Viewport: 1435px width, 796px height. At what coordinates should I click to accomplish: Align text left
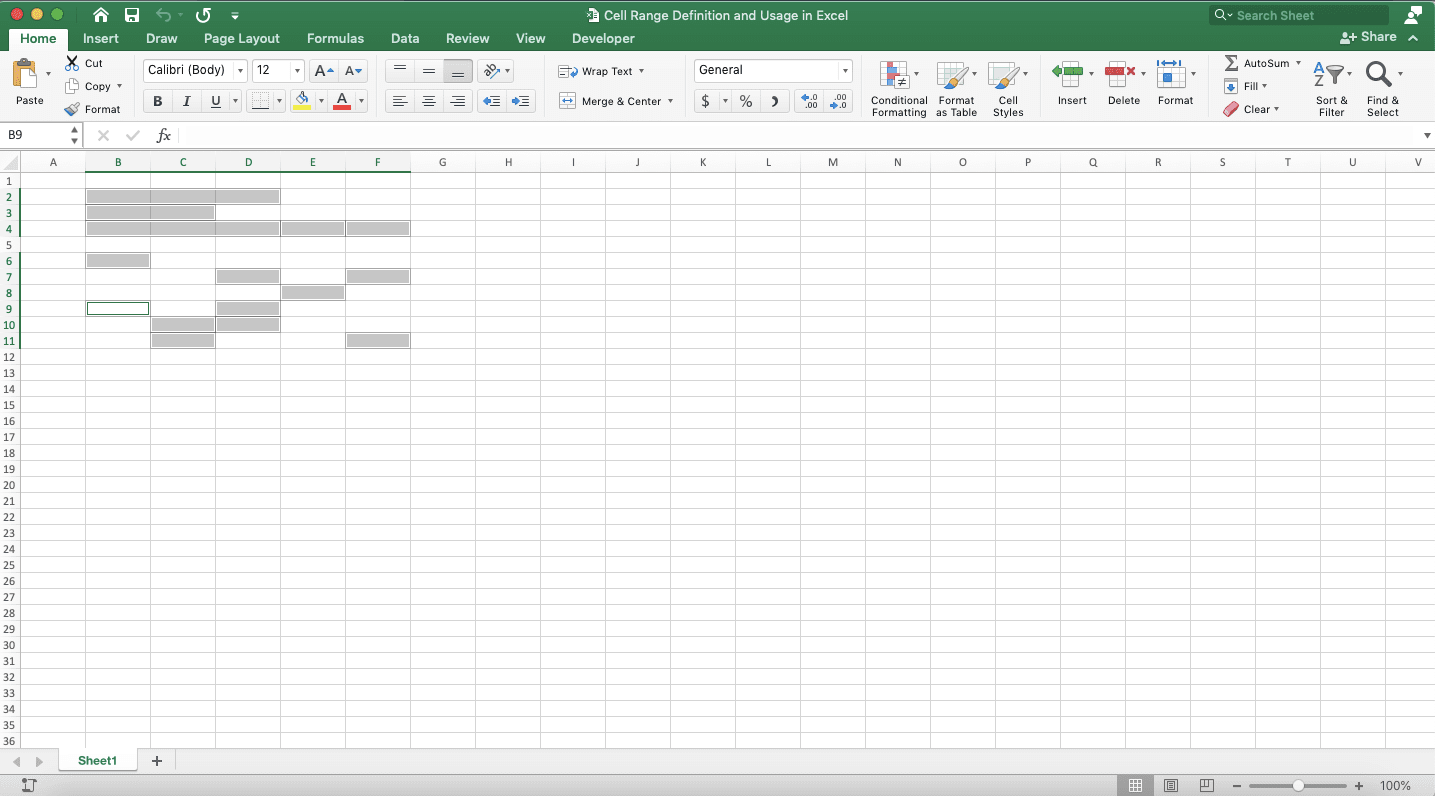click(x=400, y=101)
